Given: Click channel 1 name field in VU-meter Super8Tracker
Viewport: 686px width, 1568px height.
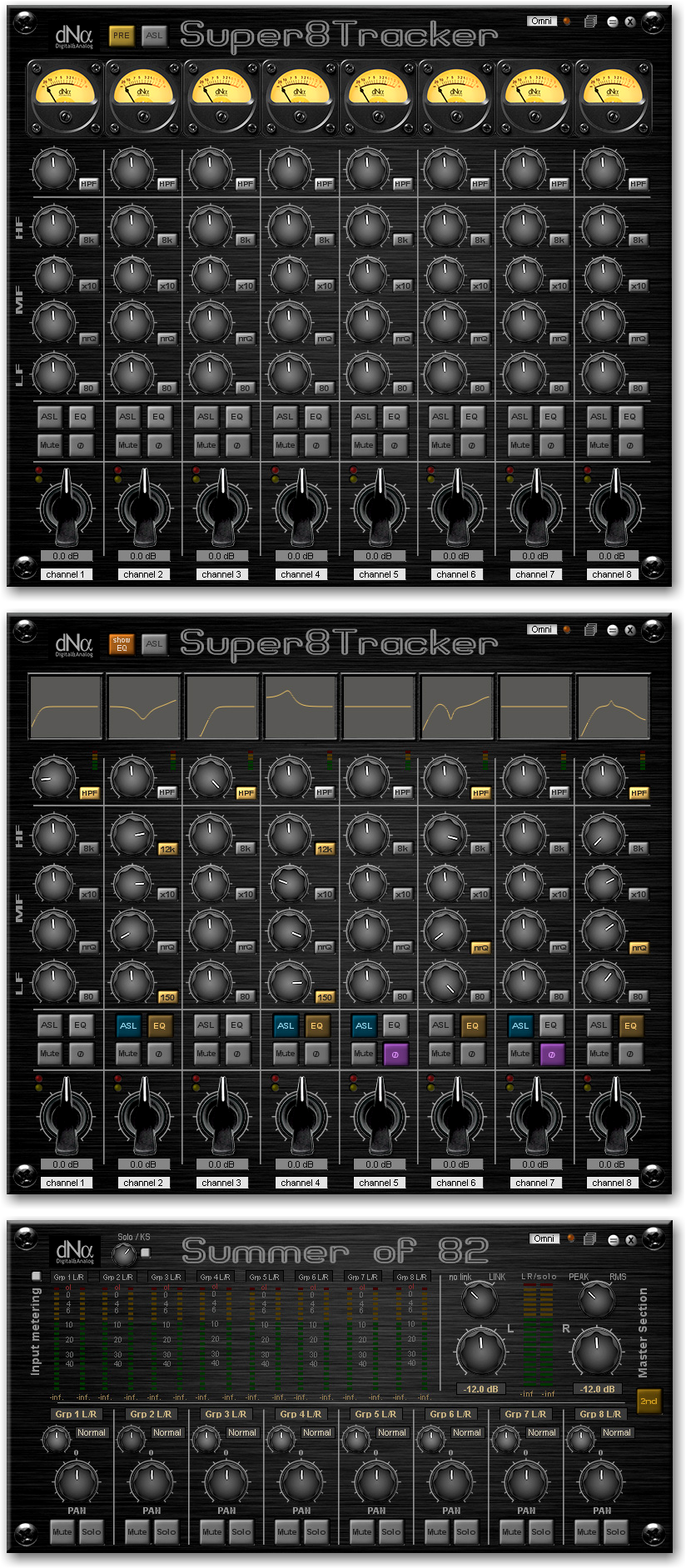Looking at the screenshot, I should (x=66, y=574).
